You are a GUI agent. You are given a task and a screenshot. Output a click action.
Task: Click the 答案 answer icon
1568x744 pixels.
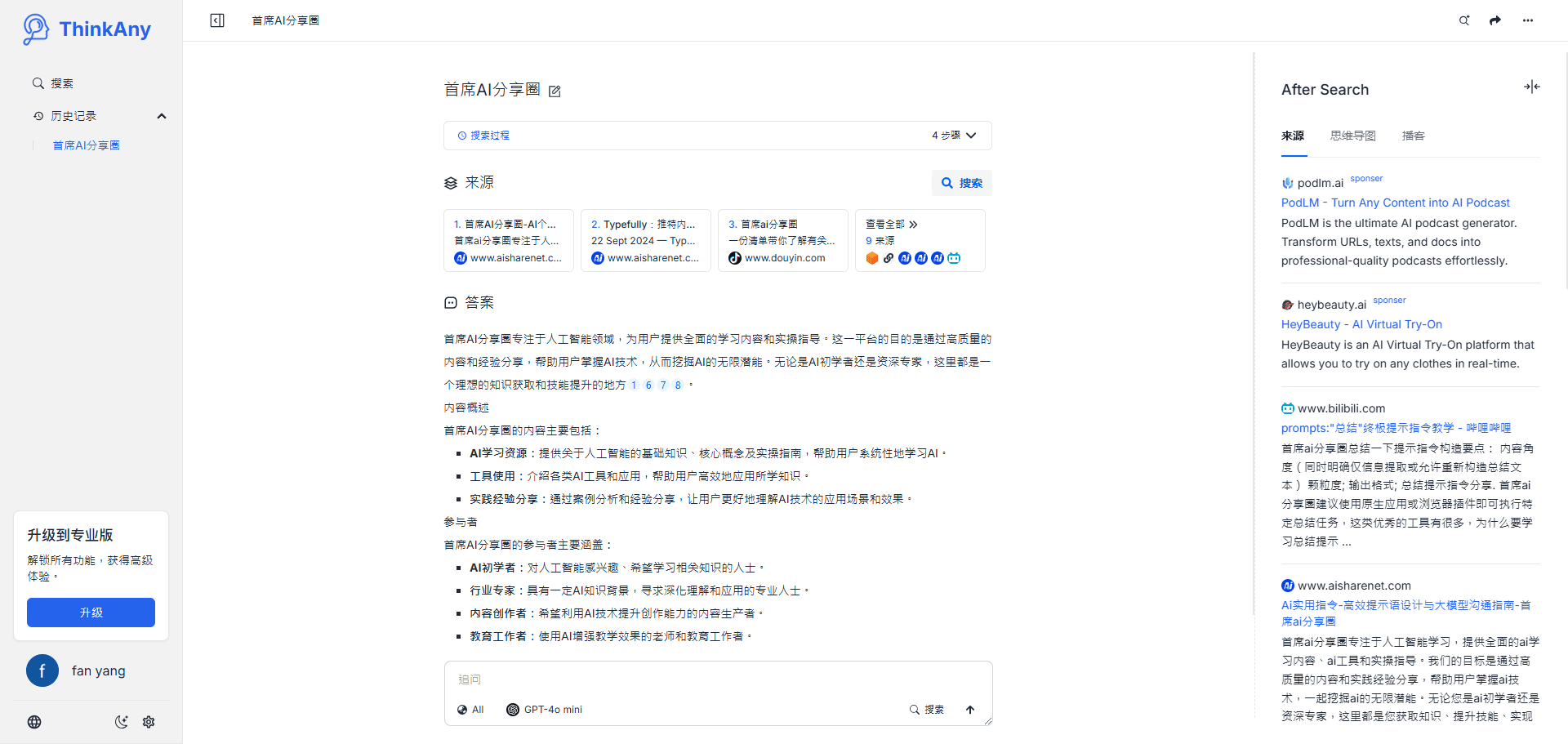(451, 303)
